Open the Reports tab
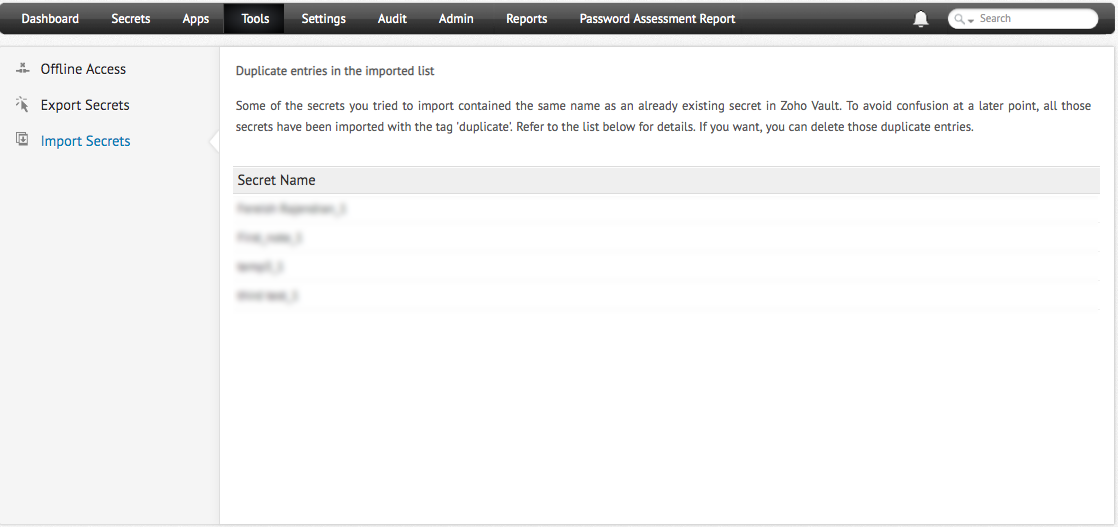 click(527, 19)
